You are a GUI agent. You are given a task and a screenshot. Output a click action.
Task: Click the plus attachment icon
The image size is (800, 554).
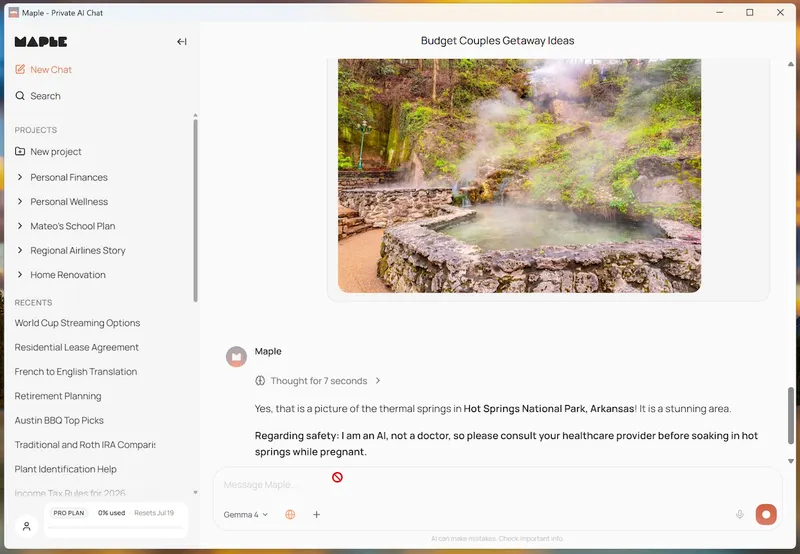pos(316,515)
